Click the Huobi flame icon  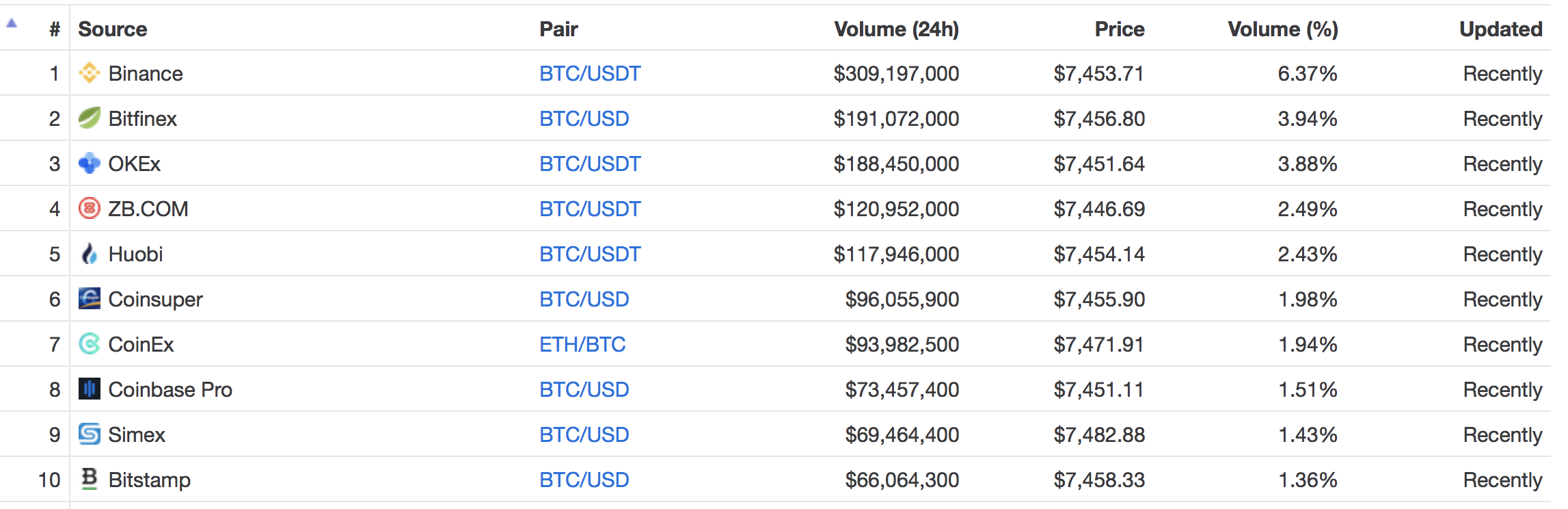pos(90,253)
